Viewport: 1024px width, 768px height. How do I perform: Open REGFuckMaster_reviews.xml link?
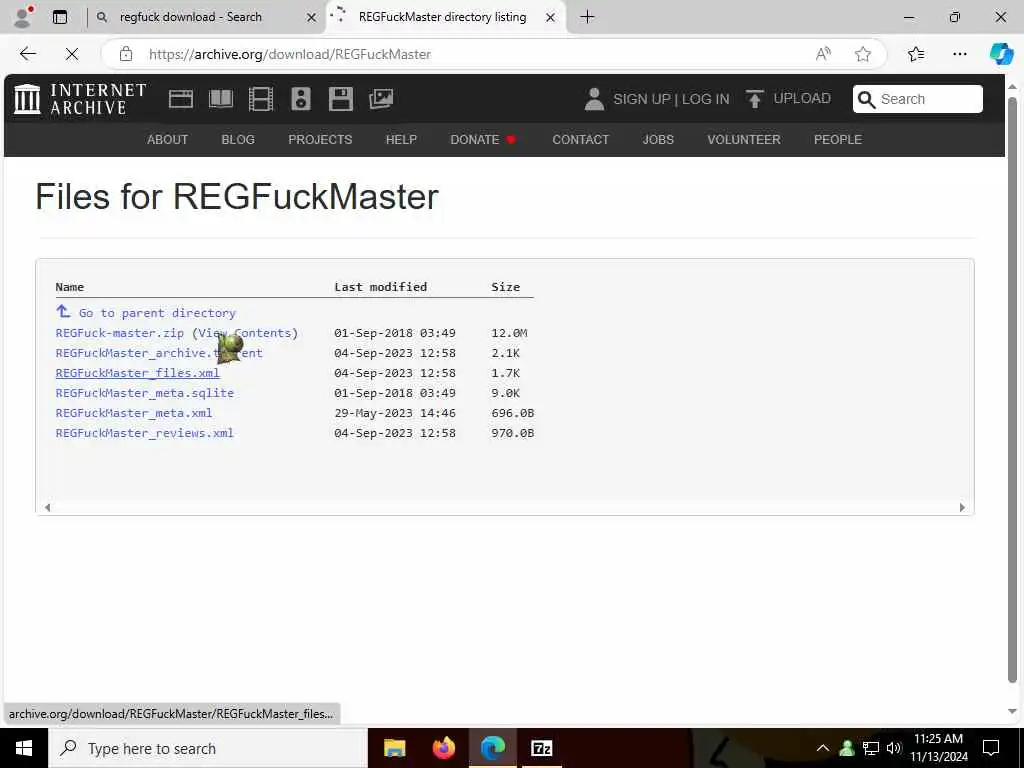click(144, 433)
